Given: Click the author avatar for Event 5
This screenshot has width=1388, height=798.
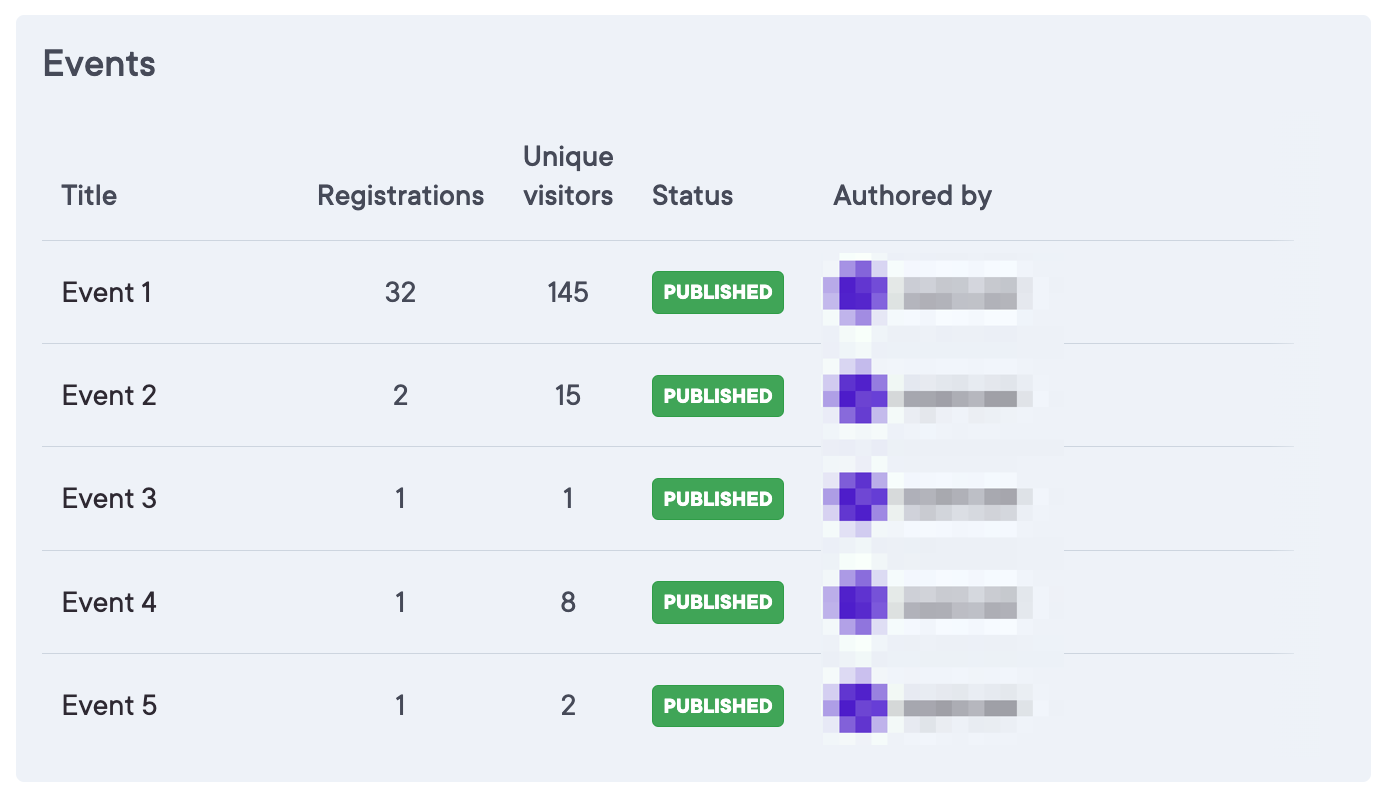Looking at the screenshot, I should pos(855,705).
